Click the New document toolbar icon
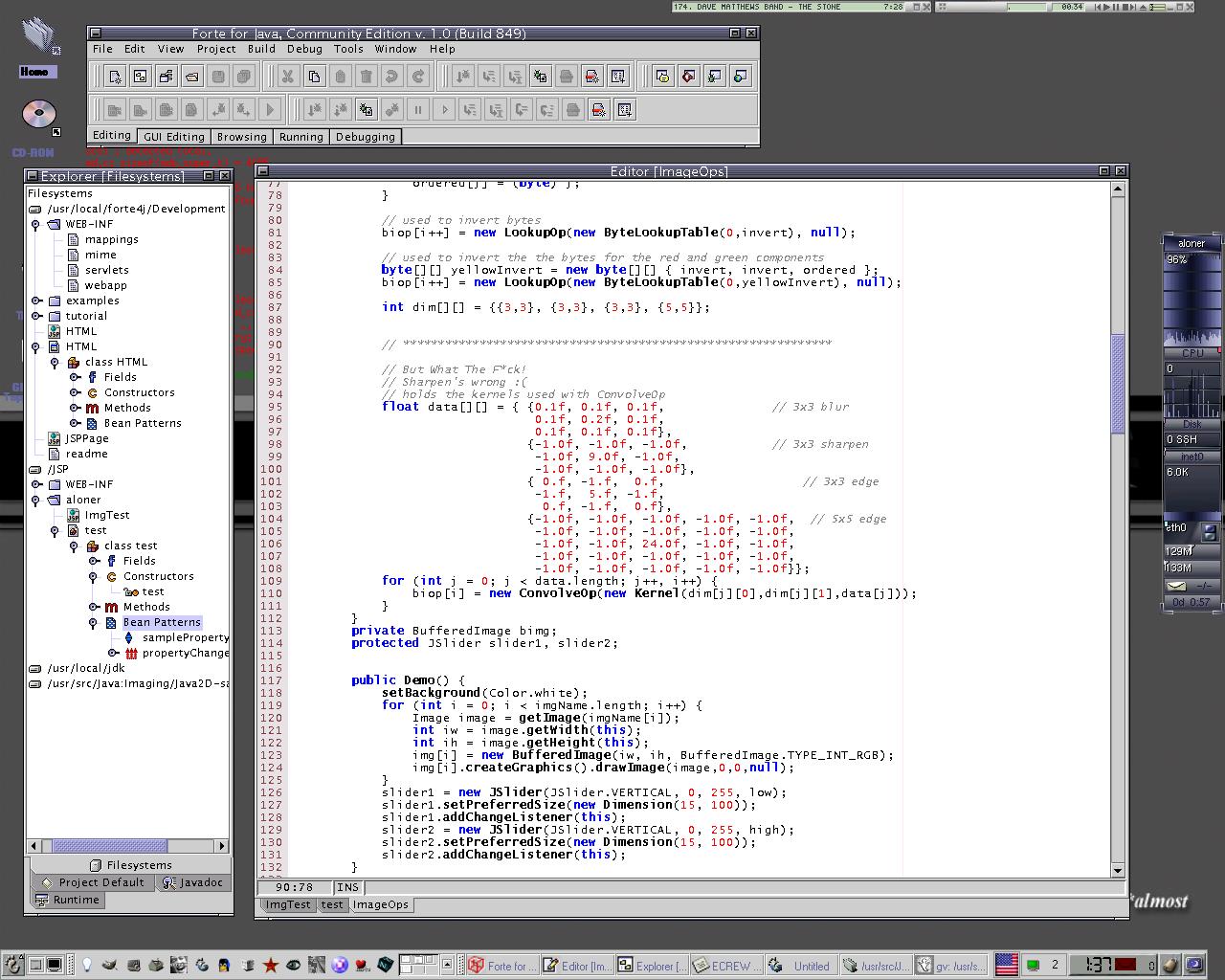The width and height of the screenshot is (1225, 980). coord(114,77)
